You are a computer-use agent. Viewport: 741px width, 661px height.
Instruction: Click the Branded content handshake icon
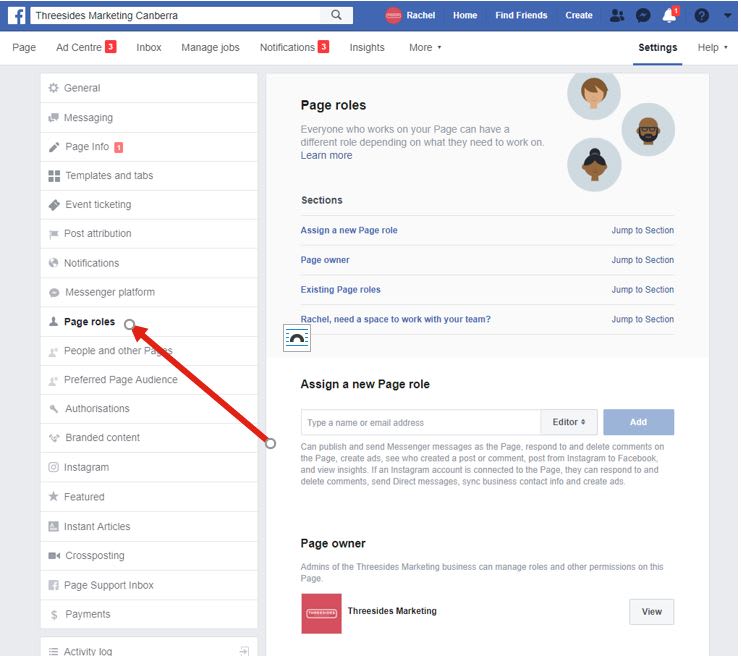(x=54, y=439)
